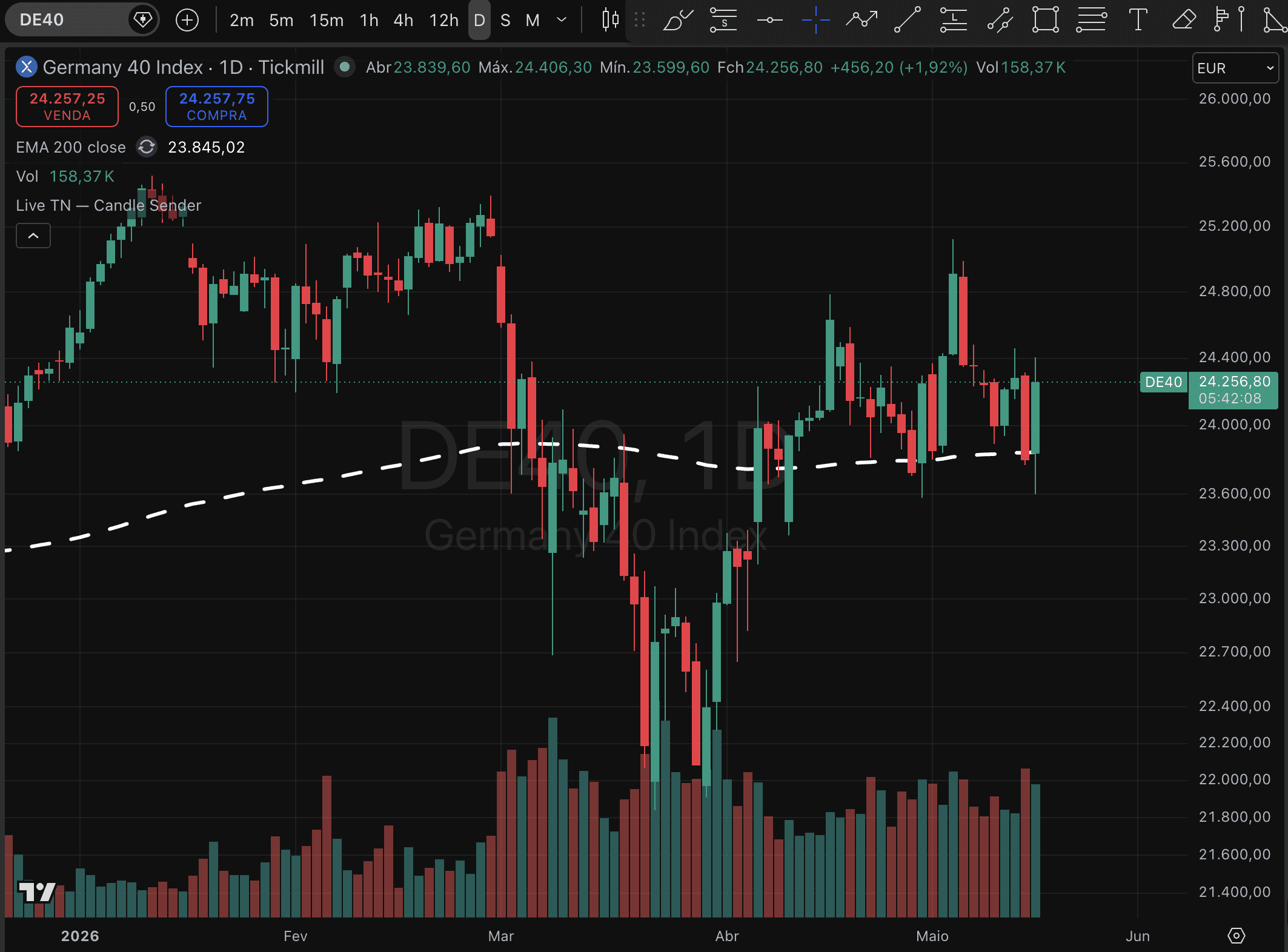This screenshot has height=952, width=1288.
Task: Select the monthly M timeframe
Action: pos(533,21)
